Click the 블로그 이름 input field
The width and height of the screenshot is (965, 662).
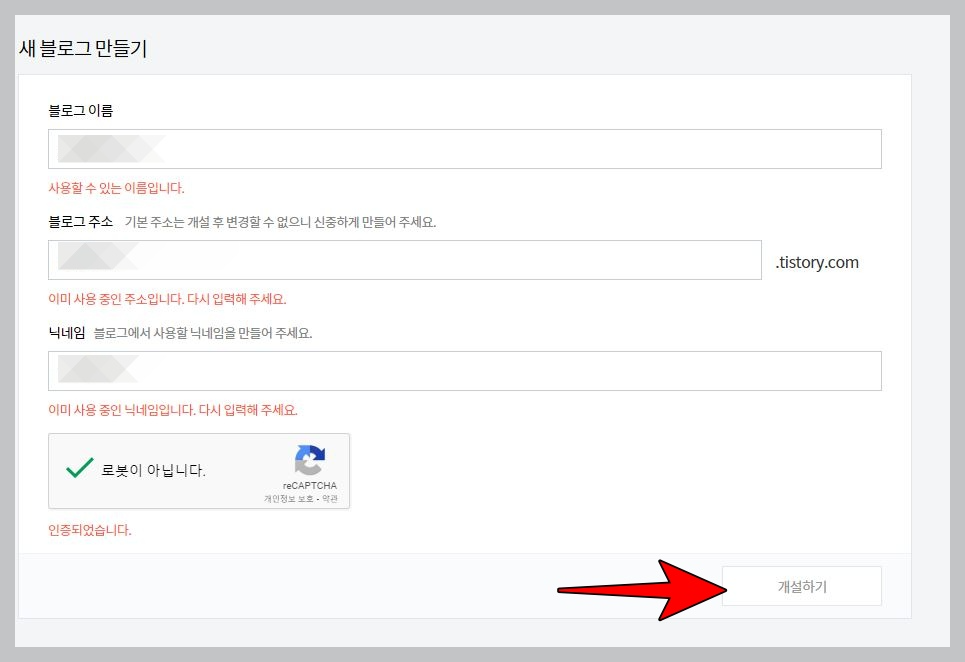[465, 148]
